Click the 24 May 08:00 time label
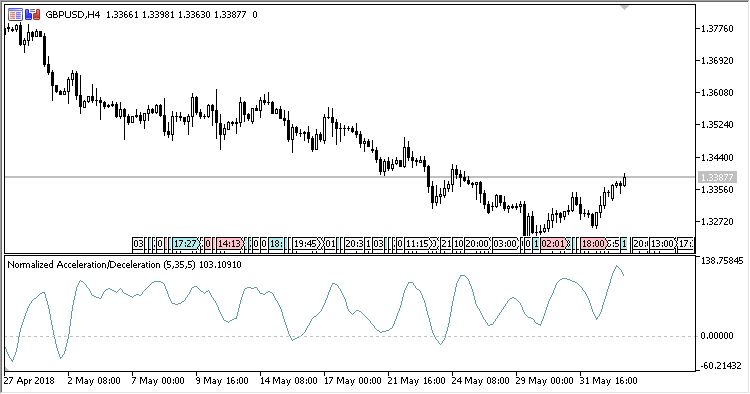This screenshot has width=750, height=394. coord(481,381)
